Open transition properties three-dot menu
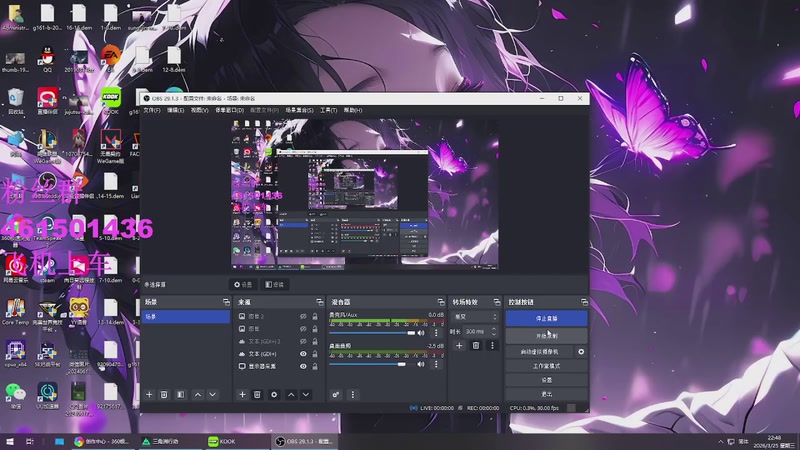Viewport: 800px width, 450px height. (492, 345)
